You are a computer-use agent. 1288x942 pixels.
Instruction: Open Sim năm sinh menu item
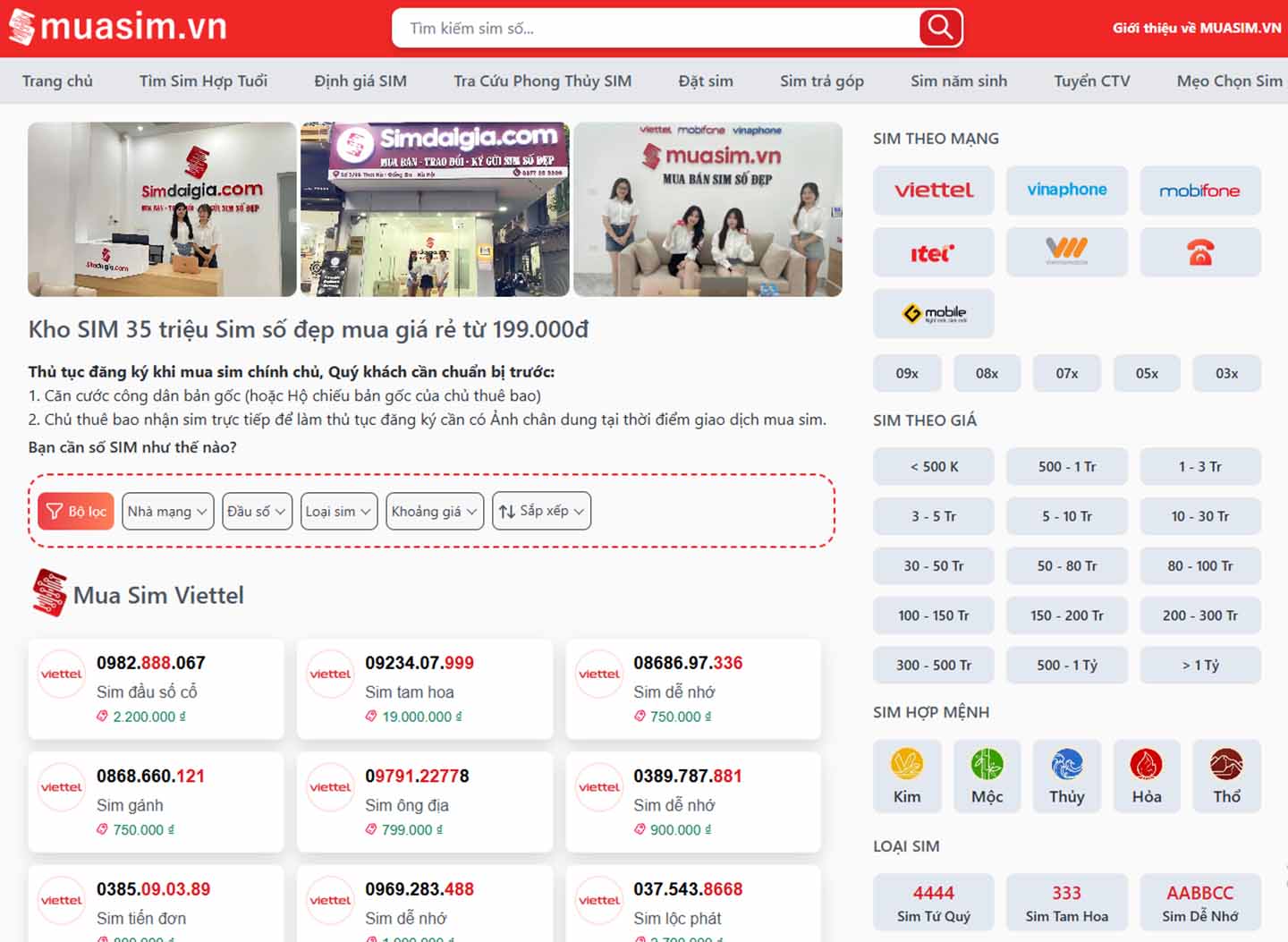(x=959, y=81)
